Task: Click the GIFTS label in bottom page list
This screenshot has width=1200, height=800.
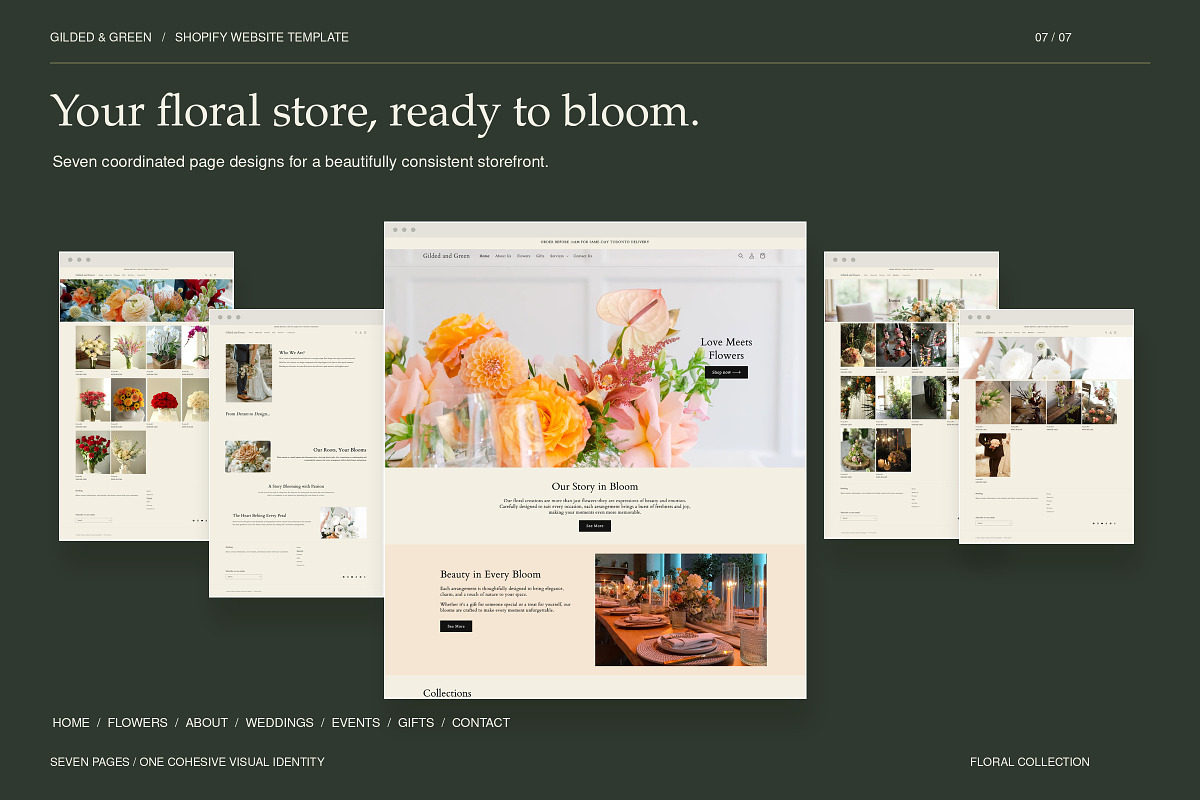Action: 416,722
